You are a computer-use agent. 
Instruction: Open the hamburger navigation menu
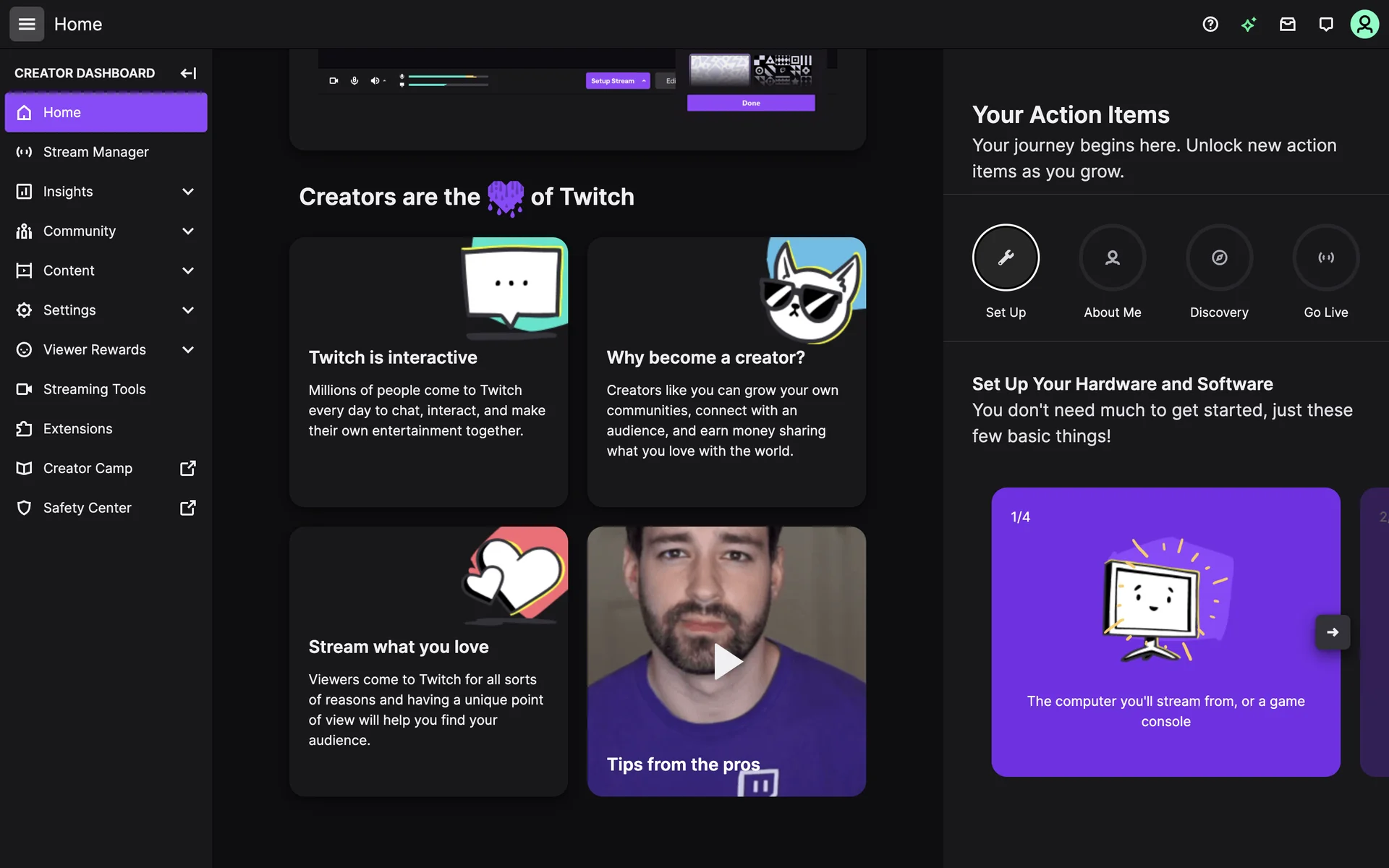27,24
